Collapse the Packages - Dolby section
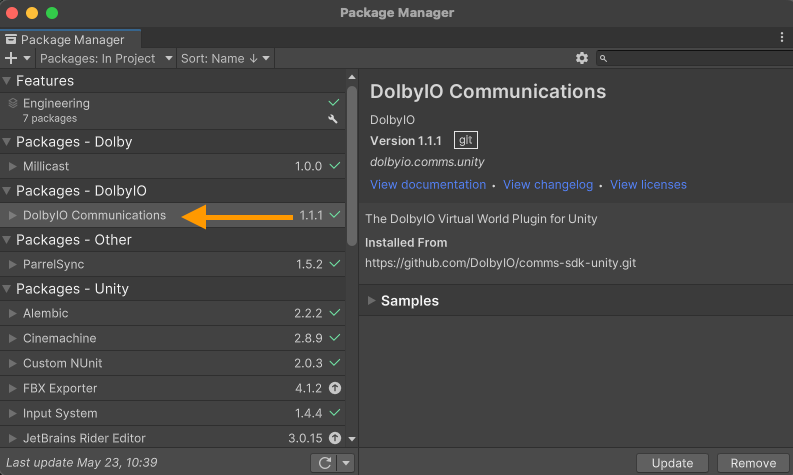 [7, 142]
